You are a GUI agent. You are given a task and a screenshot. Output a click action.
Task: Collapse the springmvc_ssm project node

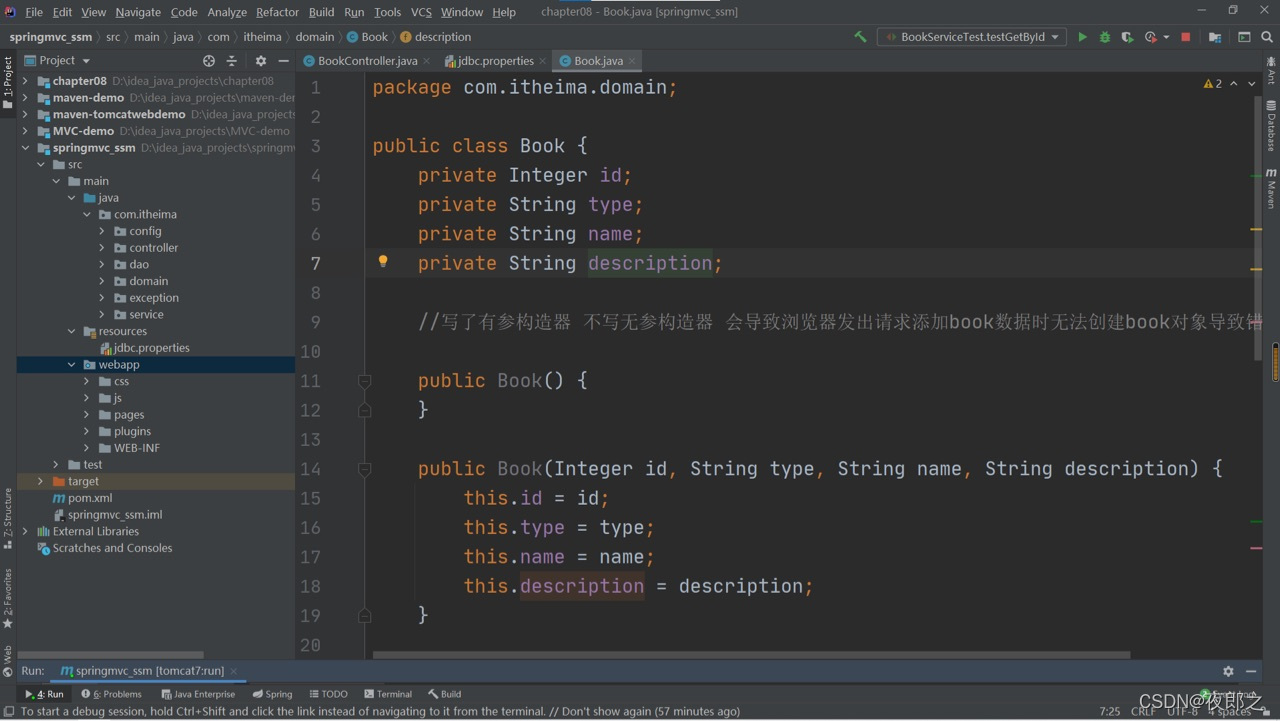[x=25, y=147]
